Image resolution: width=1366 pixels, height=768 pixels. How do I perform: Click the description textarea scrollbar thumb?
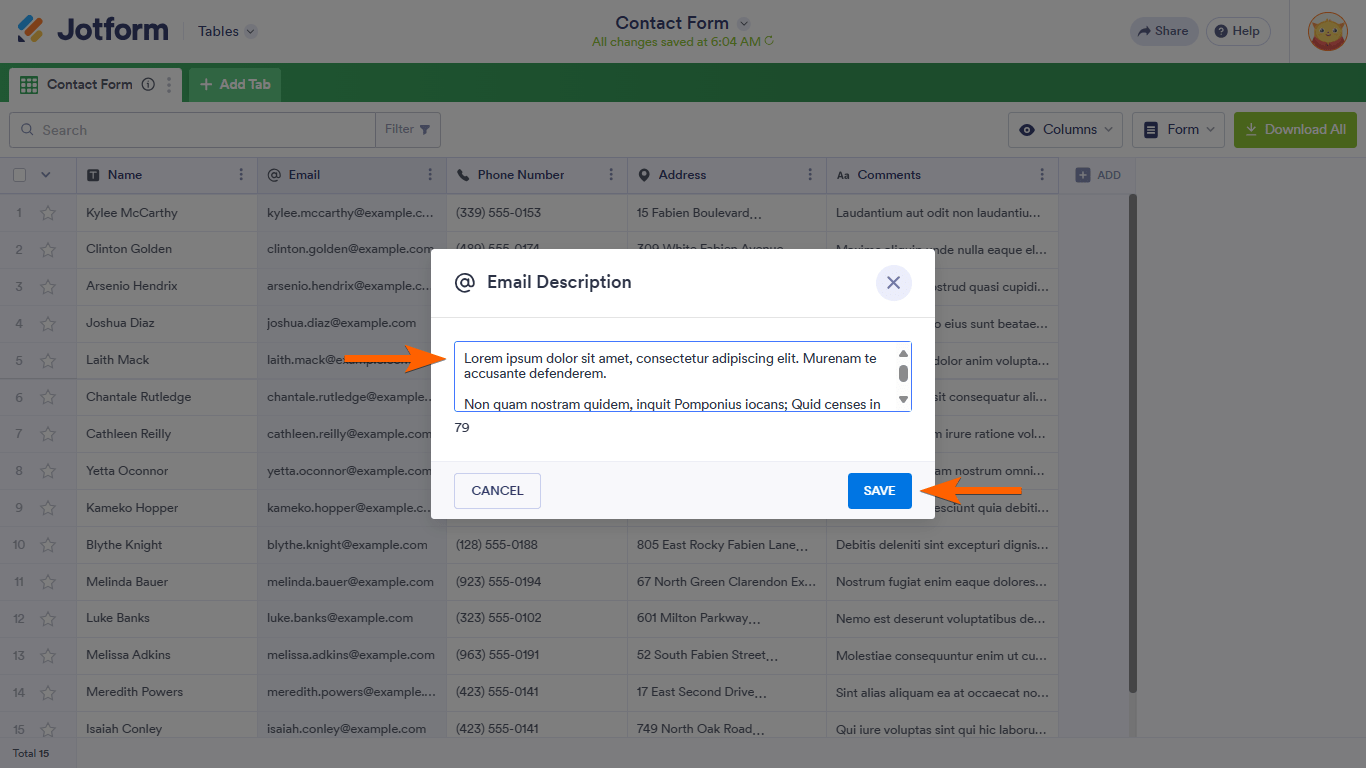(903, 374)
